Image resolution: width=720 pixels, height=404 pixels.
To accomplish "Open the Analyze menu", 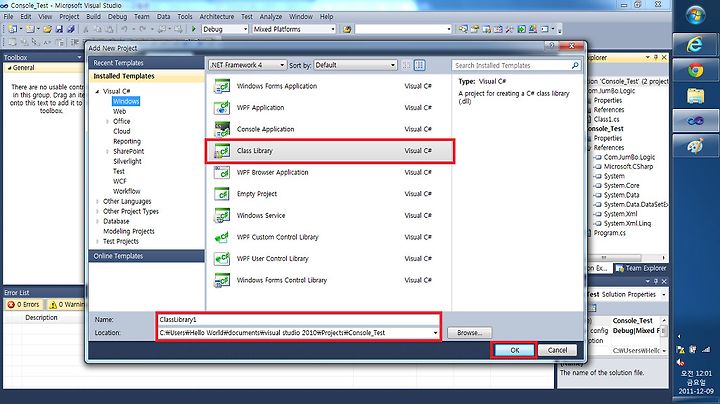I will pos(271,17).
